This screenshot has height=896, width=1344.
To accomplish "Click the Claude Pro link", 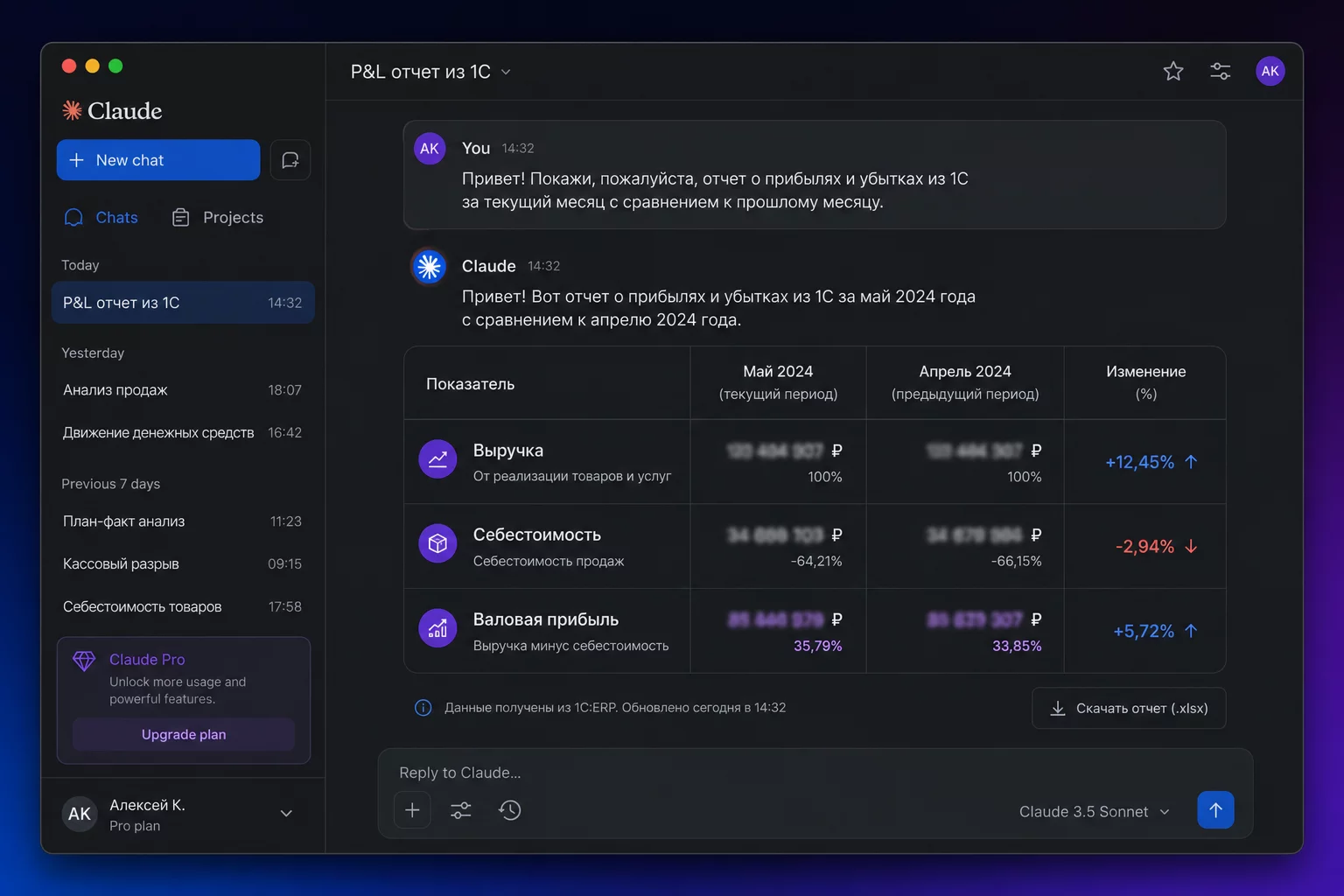I will pos(147,660).
